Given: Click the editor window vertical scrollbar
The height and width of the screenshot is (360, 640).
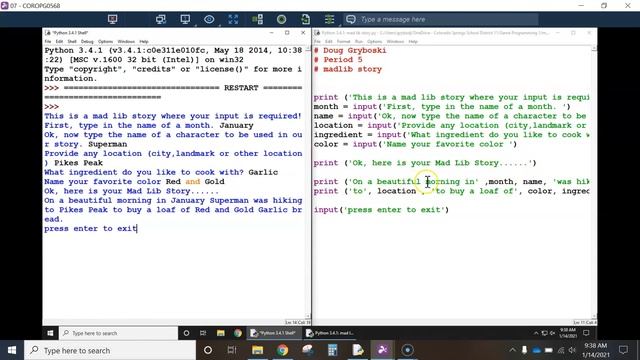Looking at the screenshot, I should click(x=594, y=182).
